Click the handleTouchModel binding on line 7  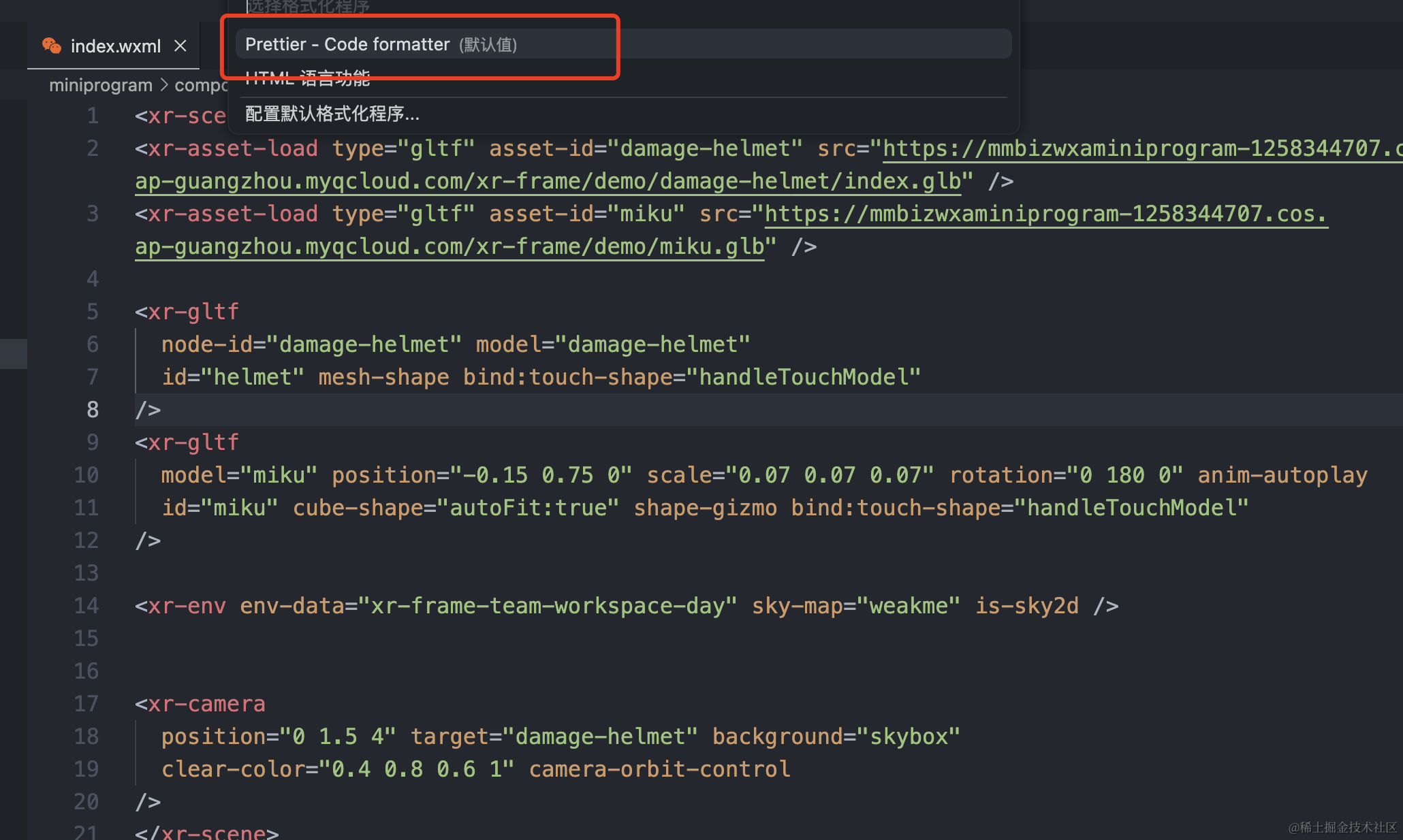pyautogui.click(x=808, y=376)
